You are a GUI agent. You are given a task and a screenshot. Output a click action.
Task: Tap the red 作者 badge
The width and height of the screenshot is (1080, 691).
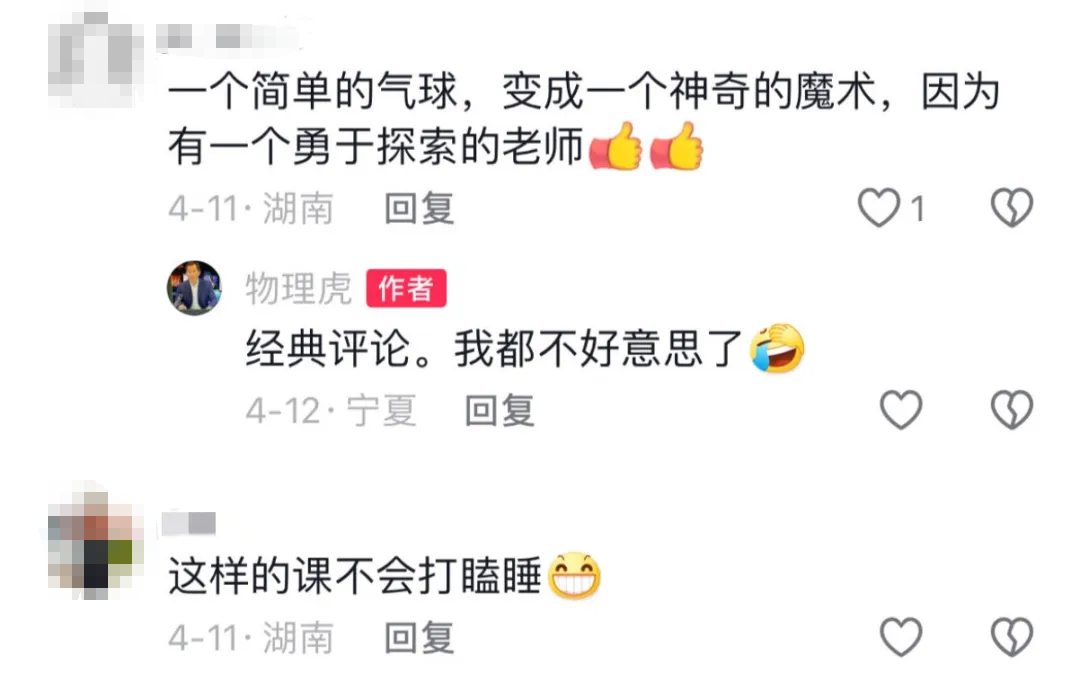pyautogui.click(x=406, y=288)
